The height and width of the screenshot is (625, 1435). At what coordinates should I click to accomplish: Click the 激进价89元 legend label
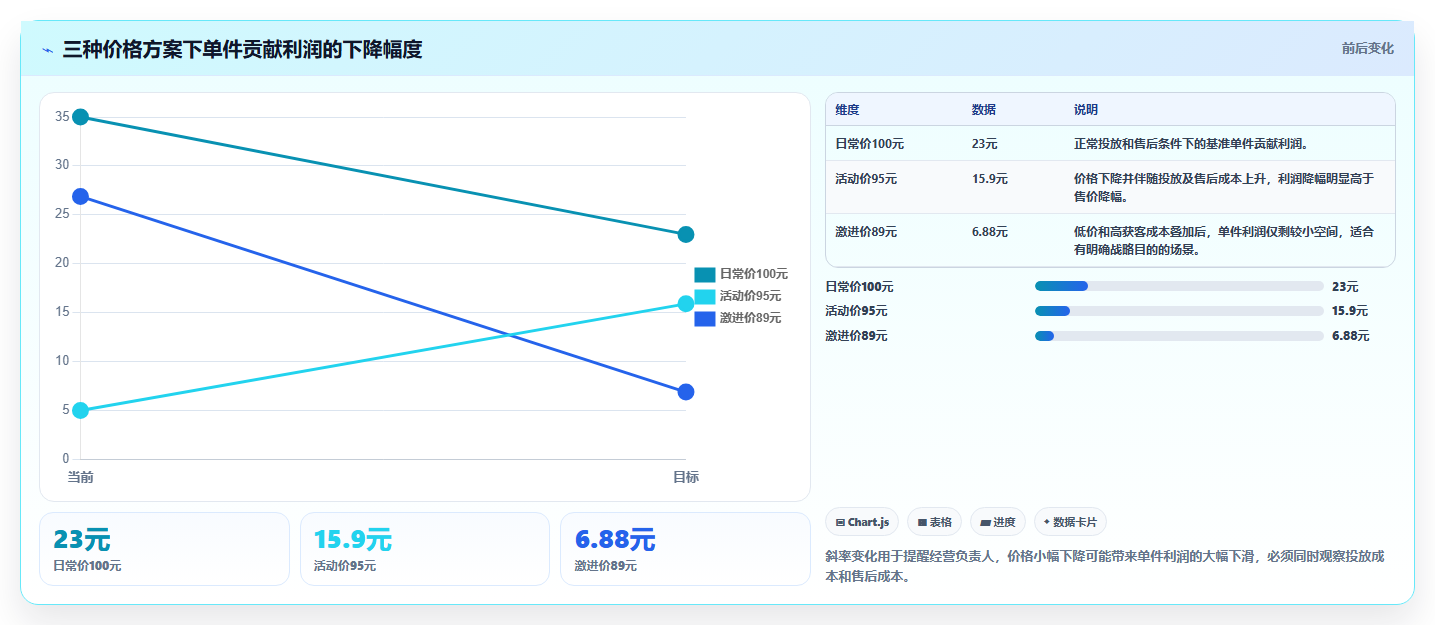750,318
